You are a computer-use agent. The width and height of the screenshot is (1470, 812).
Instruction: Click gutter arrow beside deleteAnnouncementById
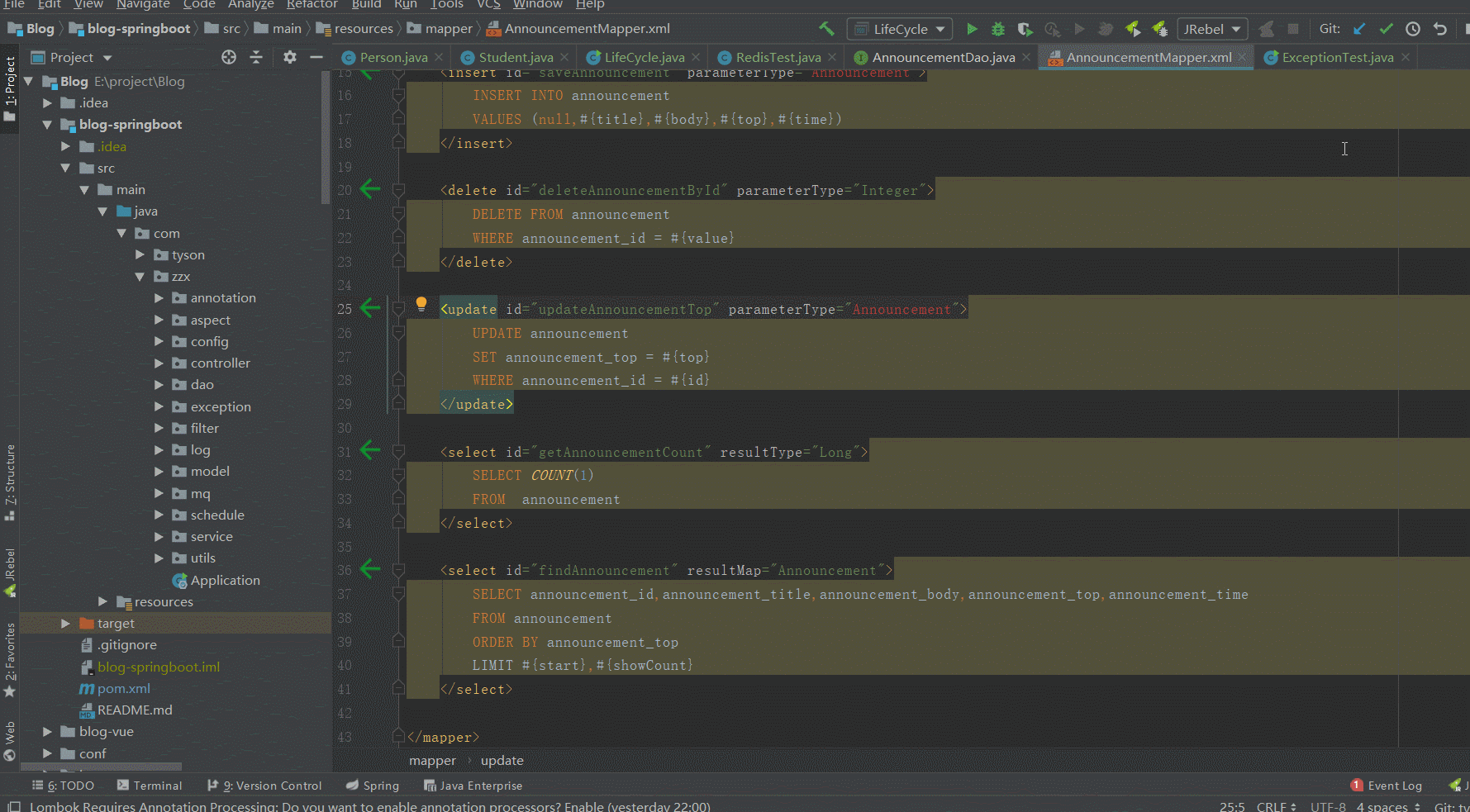coord(370,190)
